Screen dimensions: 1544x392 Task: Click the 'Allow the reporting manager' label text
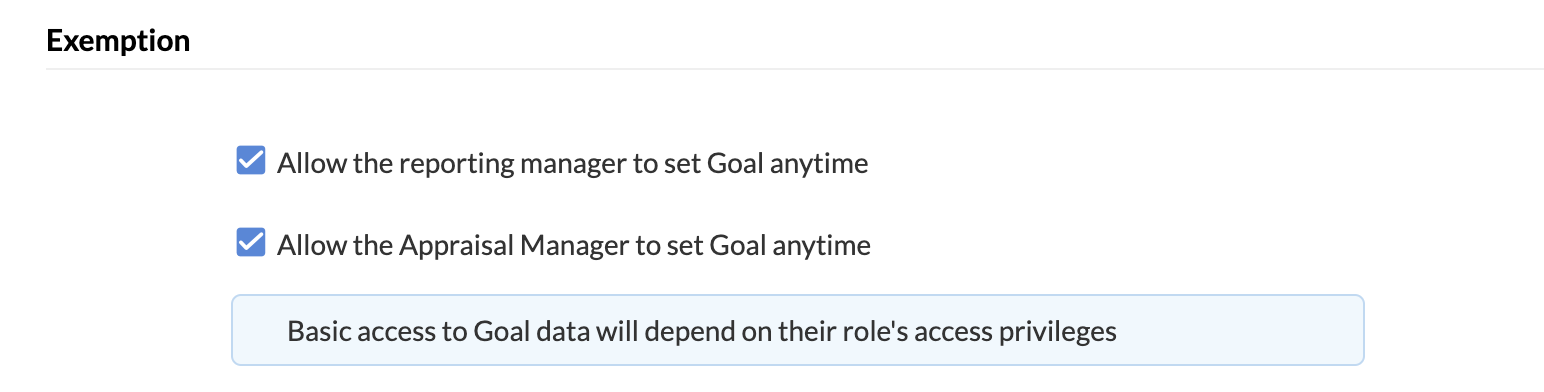[573, 163]
